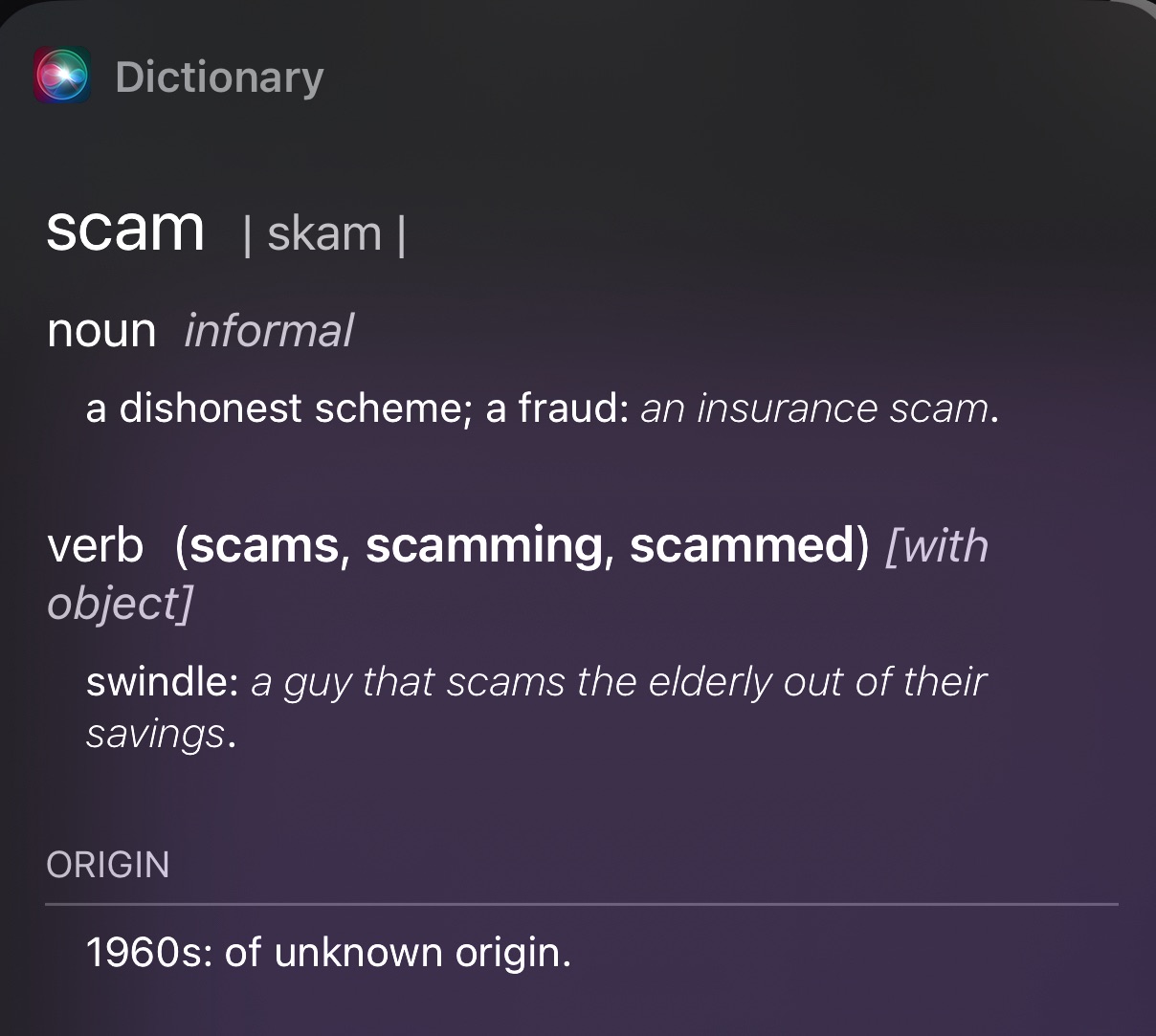The image size is (1156, 1036).
Task: Click the example phrase "an insurance scam"
Action: point(814,408)
